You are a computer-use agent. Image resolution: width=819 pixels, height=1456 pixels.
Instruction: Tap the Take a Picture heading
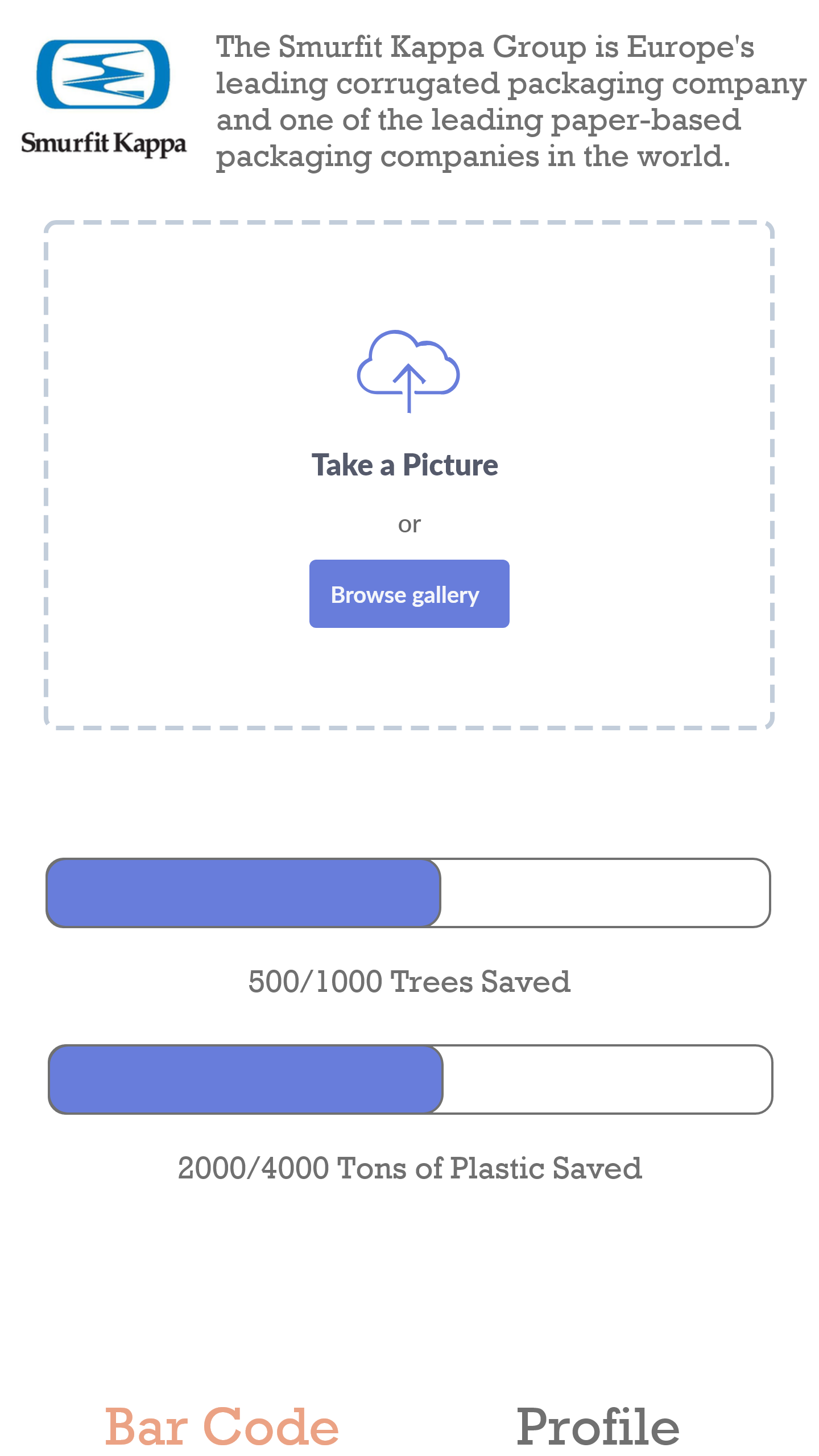click(x=404, y=465)
